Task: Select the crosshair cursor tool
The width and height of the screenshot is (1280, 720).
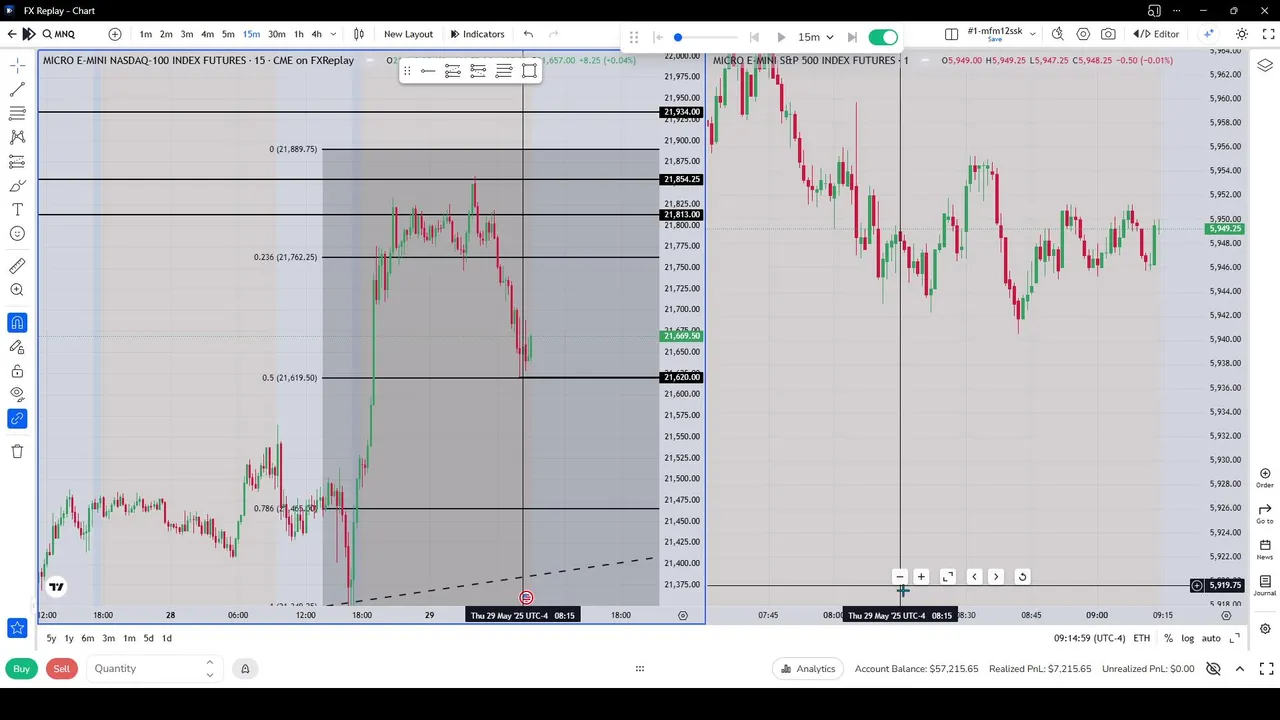Action: 17,65
